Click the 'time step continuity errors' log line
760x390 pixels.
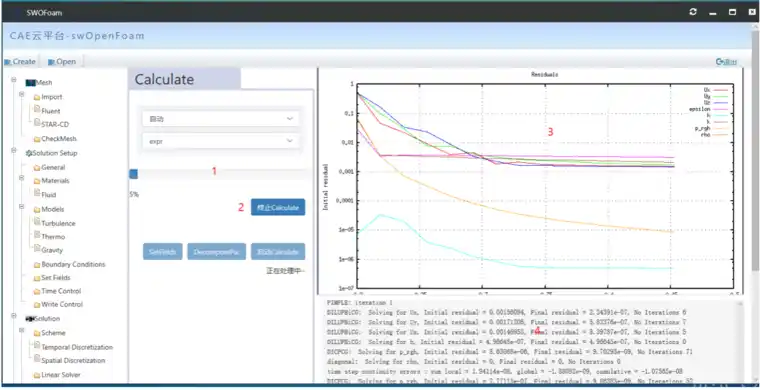point(505,372)
